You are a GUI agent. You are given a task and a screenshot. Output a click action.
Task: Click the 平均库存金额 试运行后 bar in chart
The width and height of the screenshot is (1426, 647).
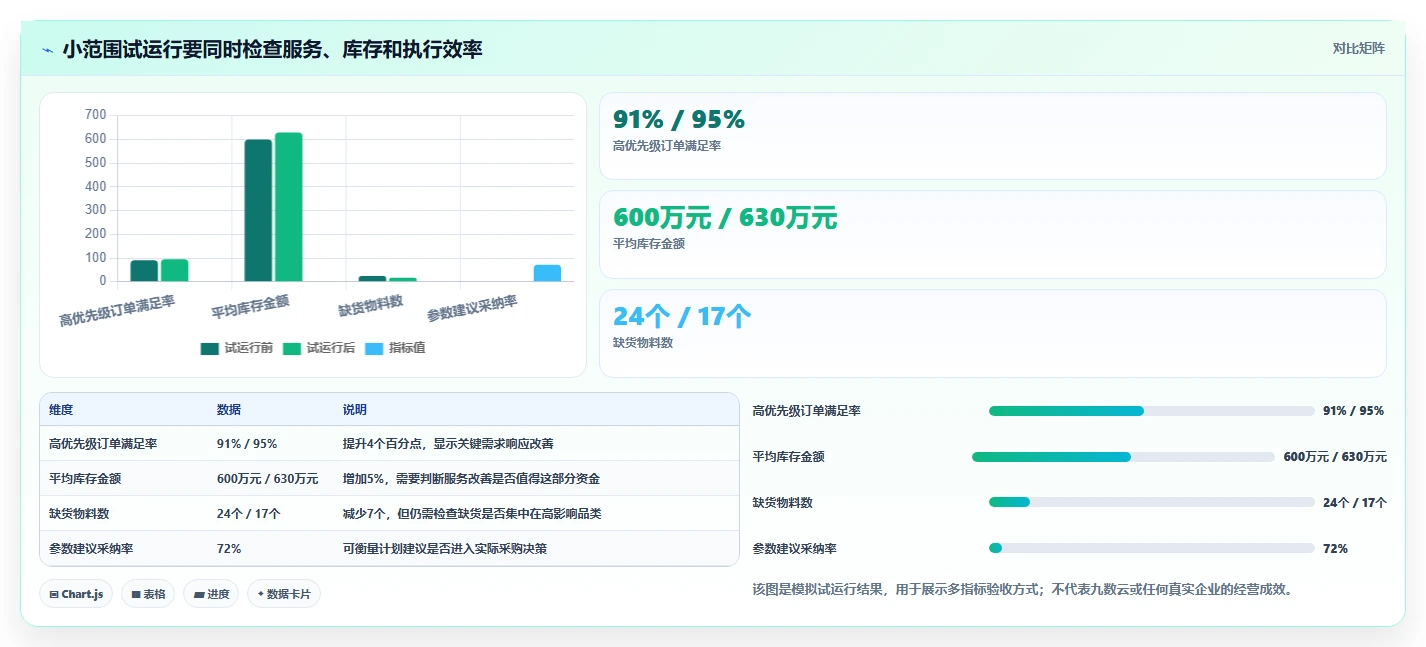click(x=289, y=206)
